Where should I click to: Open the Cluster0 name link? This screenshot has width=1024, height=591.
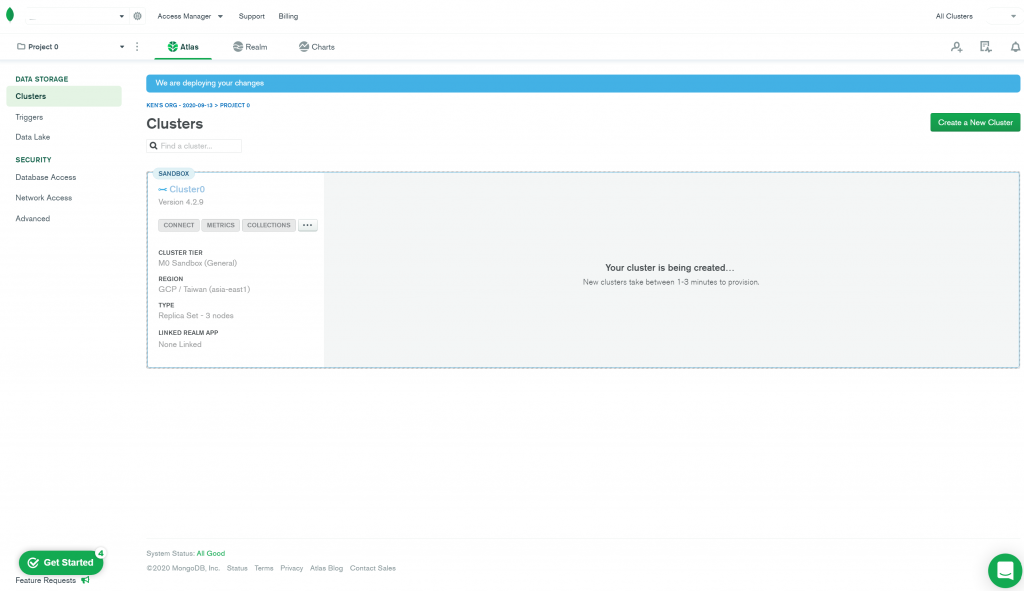tap(187, 189)
